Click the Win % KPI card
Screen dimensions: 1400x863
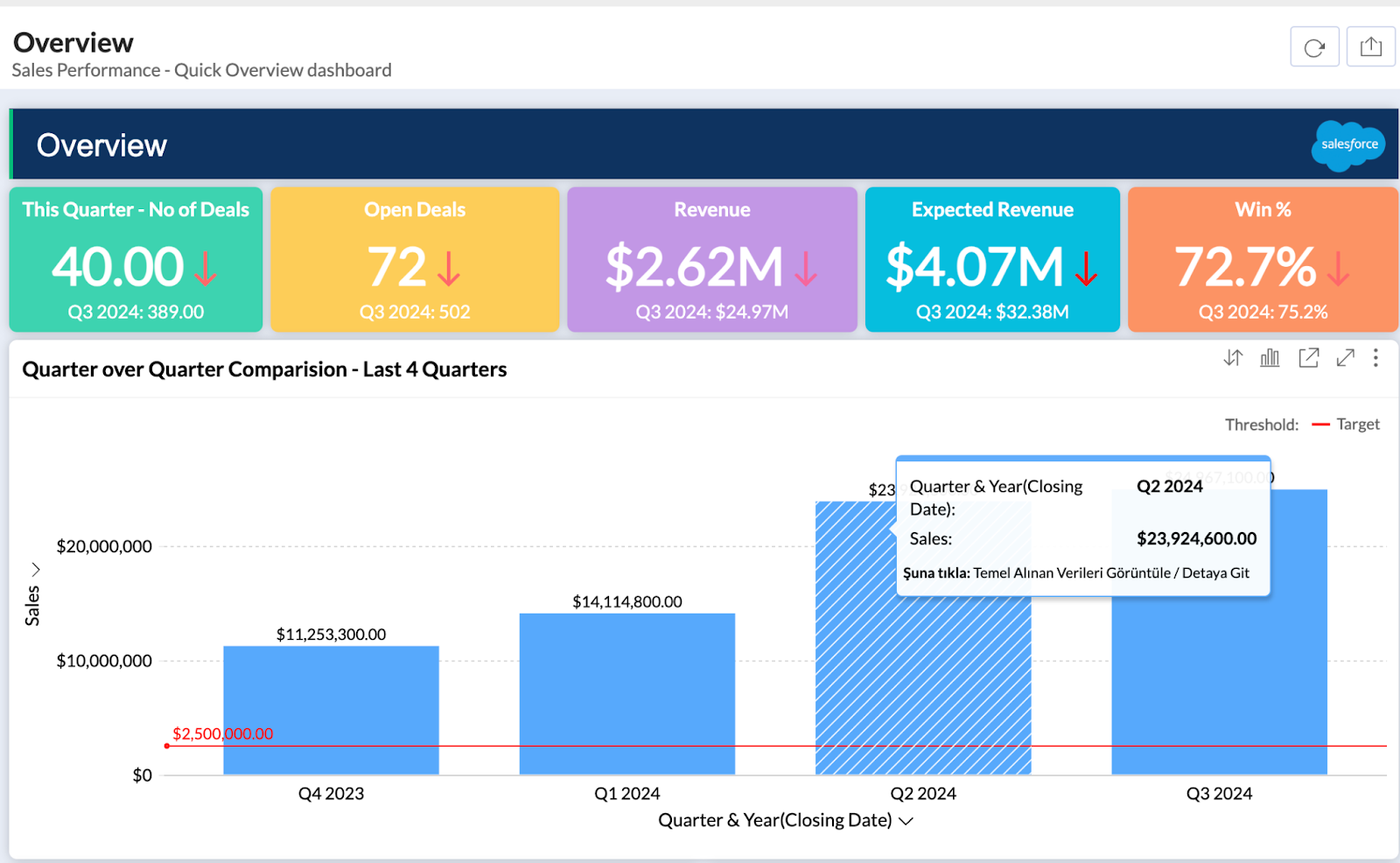(1263, 259)
